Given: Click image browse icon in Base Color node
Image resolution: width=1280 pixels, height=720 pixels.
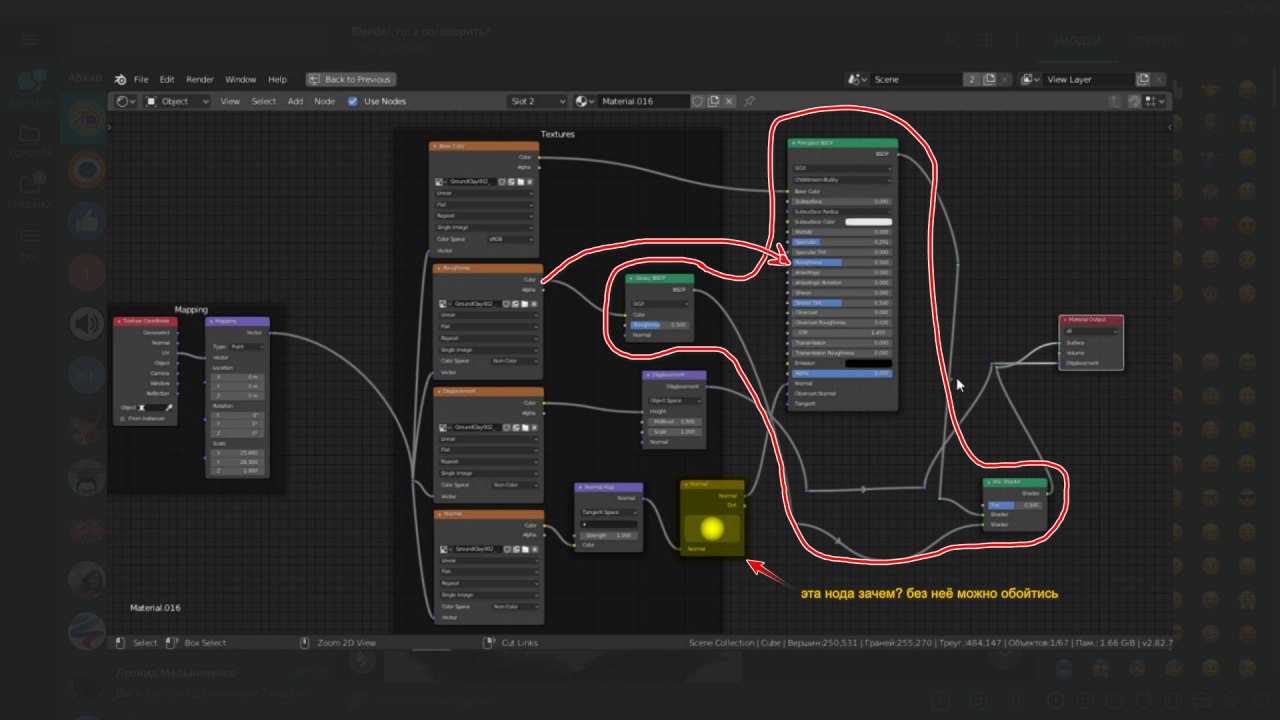Looking at the screenshot, I should (x=441, y=182).
